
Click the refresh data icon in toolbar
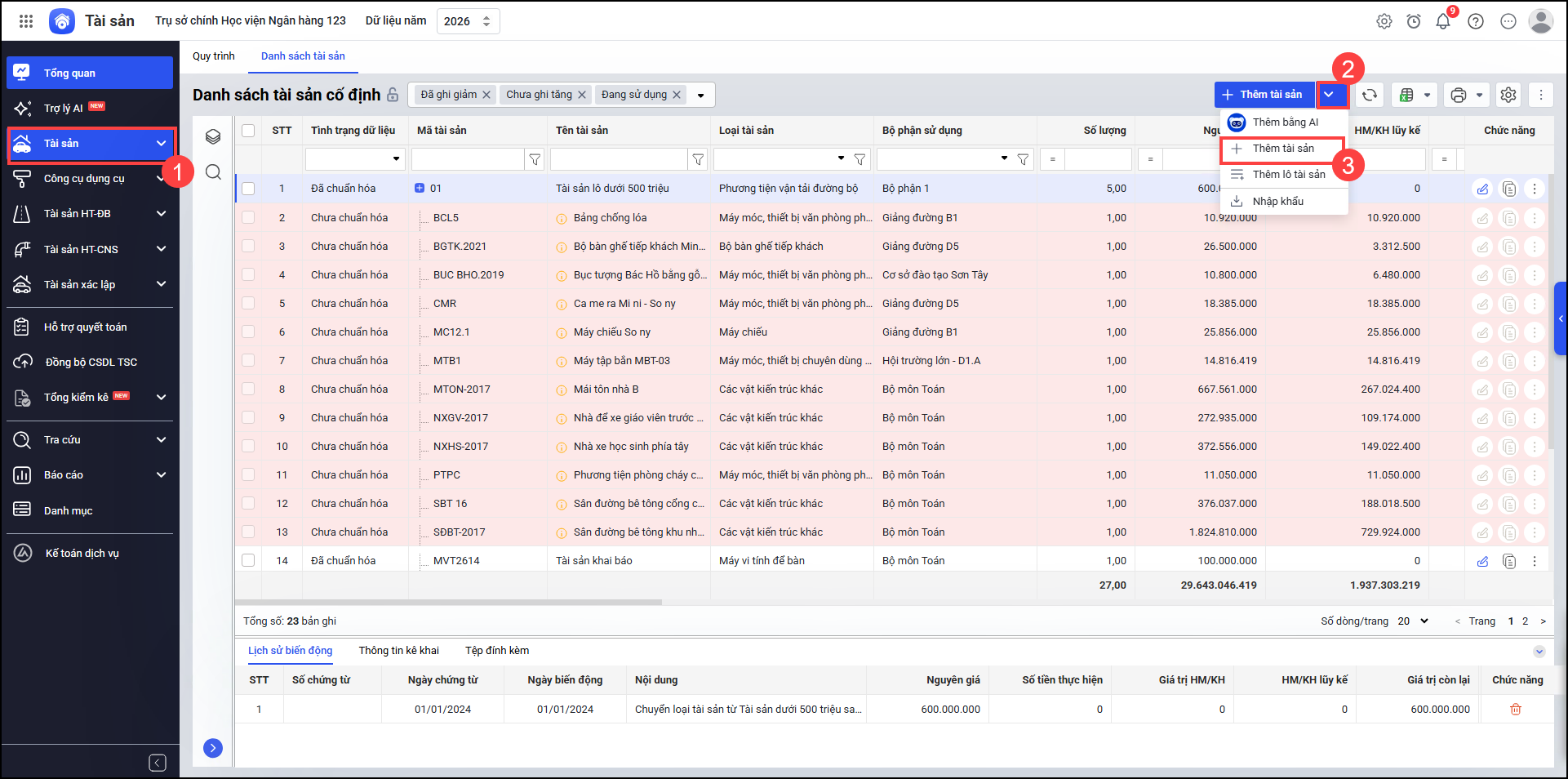[1370, 95]
